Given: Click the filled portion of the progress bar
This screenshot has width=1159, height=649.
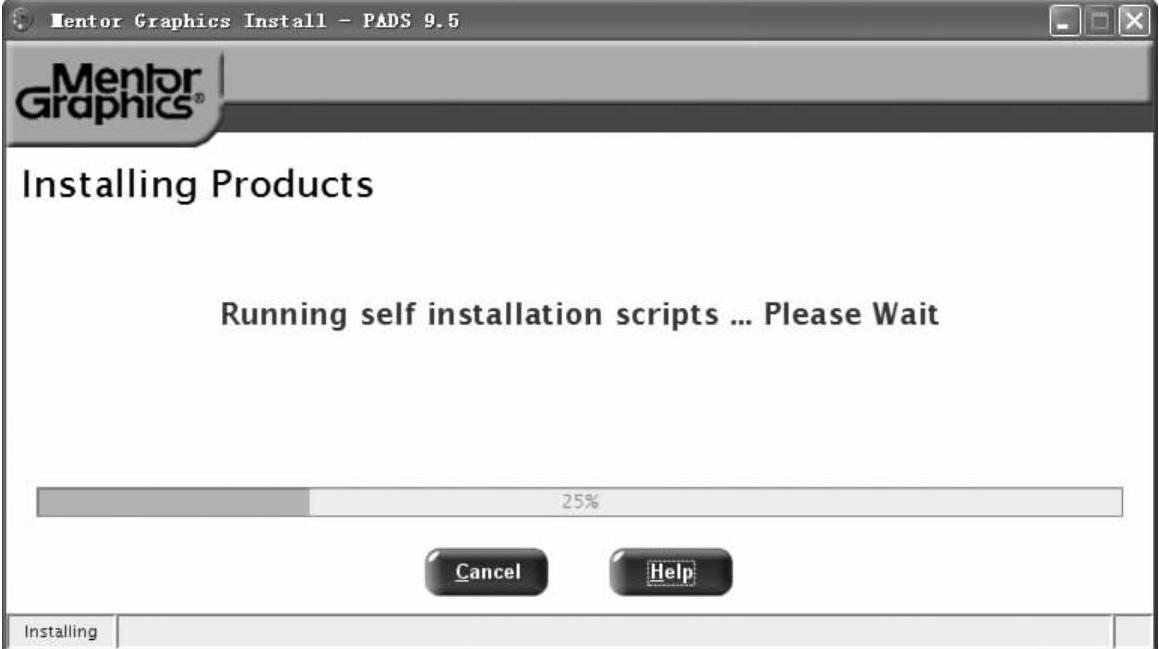Looking at the screenshot, I should [x=172, y=502].
